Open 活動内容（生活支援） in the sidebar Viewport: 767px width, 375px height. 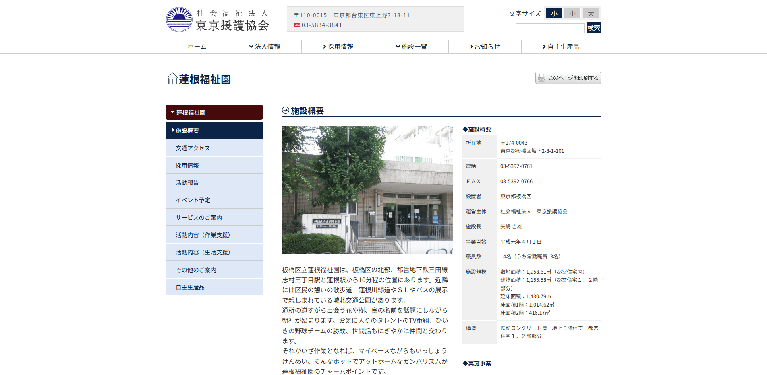pyautogui.click(x=214, y=253)
